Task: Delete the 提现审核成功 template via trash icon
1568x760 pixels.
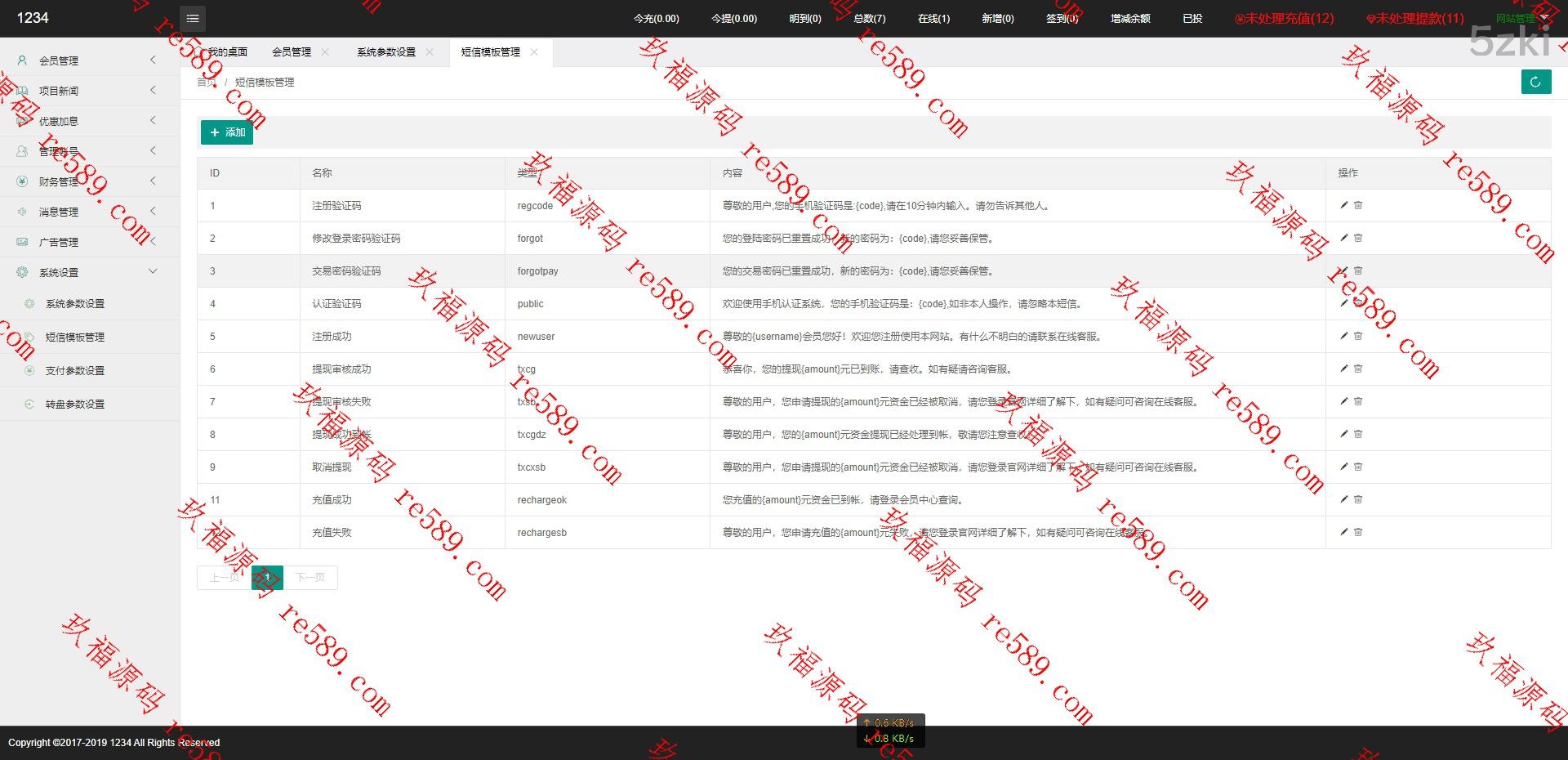Action: coord(1358,369)
